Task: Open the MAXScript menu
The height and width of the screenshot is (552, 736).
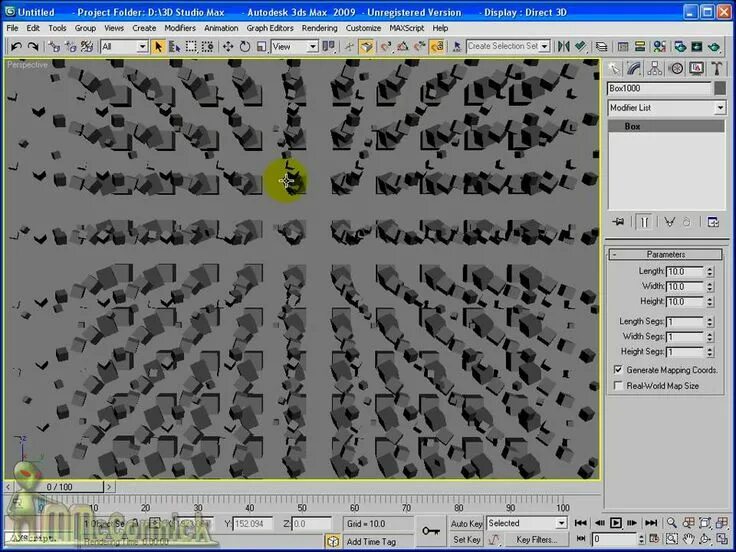Action: pos(406,28)
